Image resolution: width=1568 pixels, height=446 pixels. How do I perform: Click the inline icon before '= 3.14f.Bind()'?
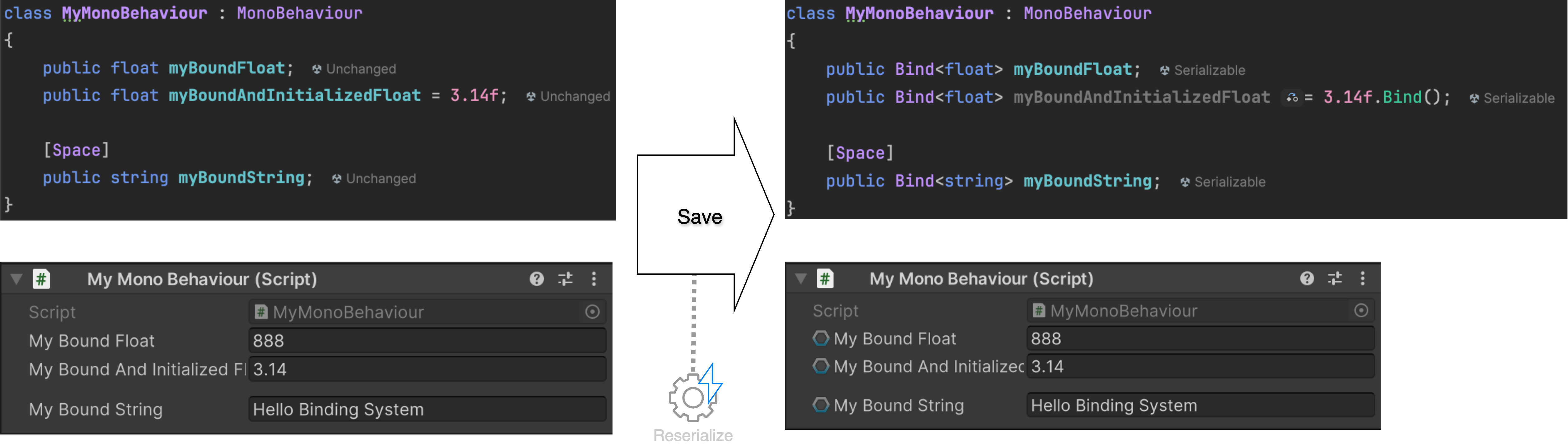pyautogui.click(x=1292, y=97)
